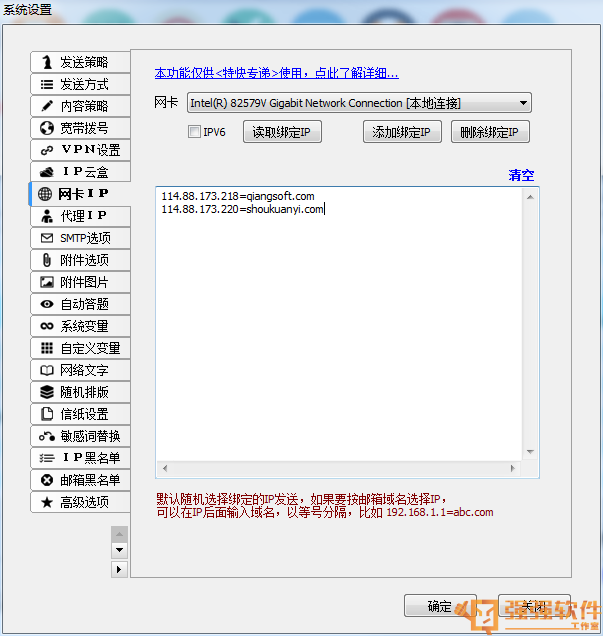Open the star icon for 高级选项
603x636 pixels.
tap(47, 502)
